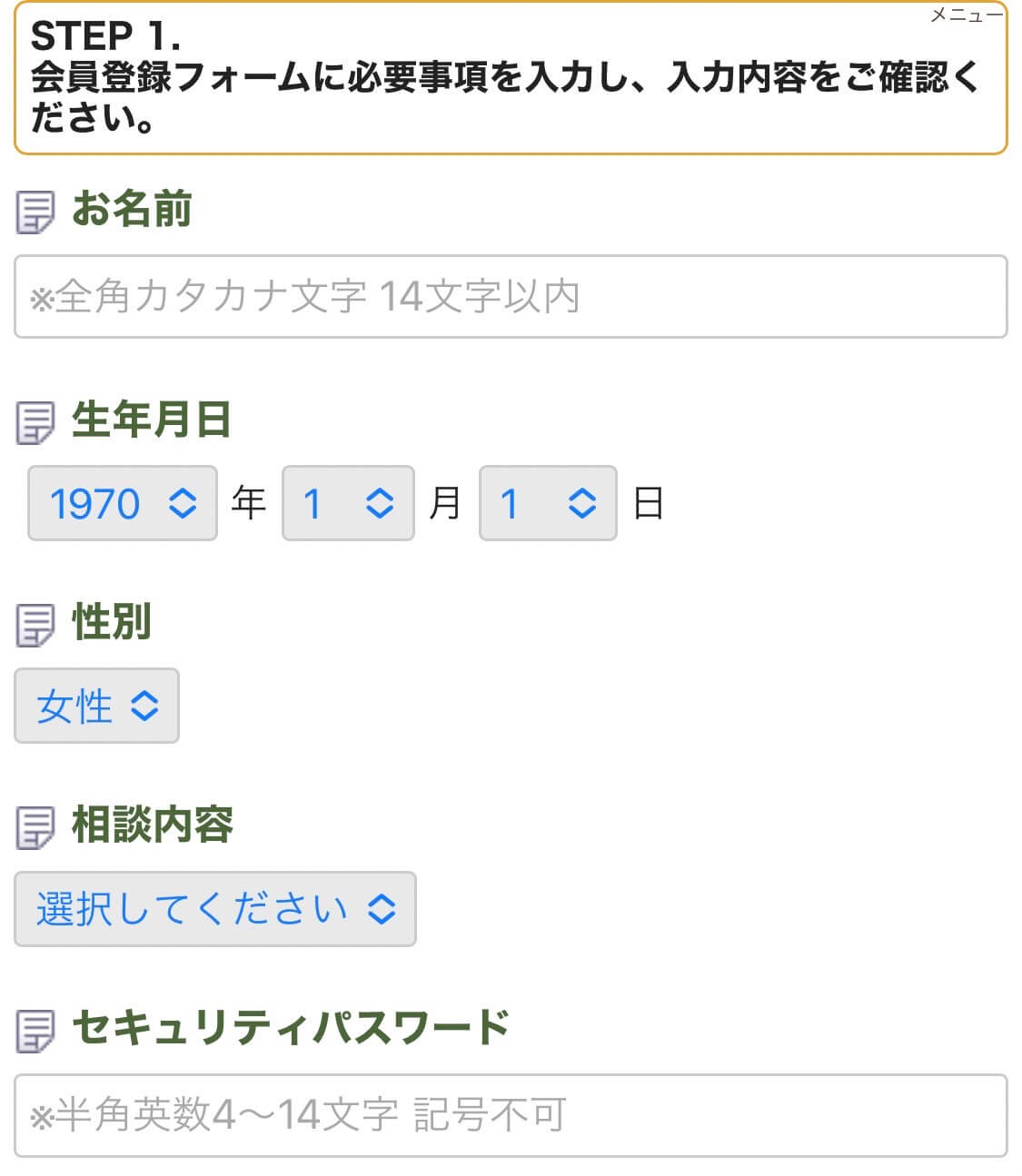The image size is (1022, 1176).
Task: Click the document icon beside 生年月日
Action: [x=35, y=423]
